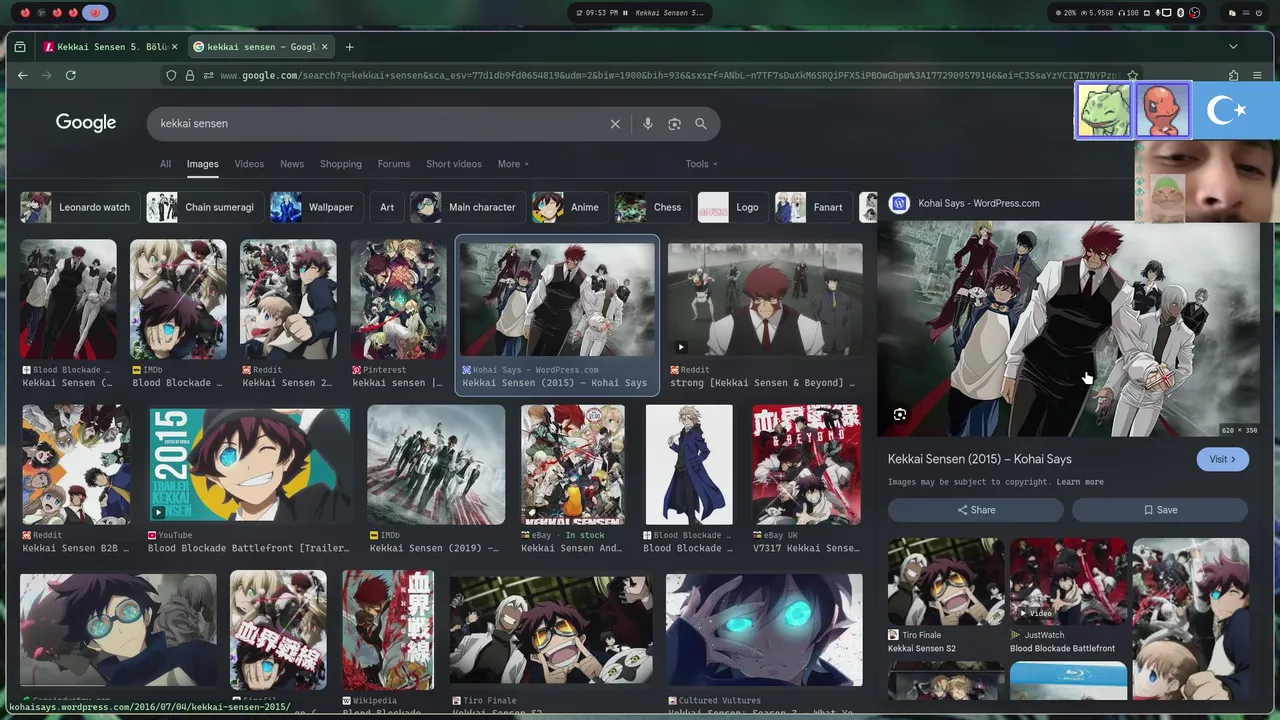1280x720 pixels.
Task: Submit search with magnifier icon
Action: 701,124
